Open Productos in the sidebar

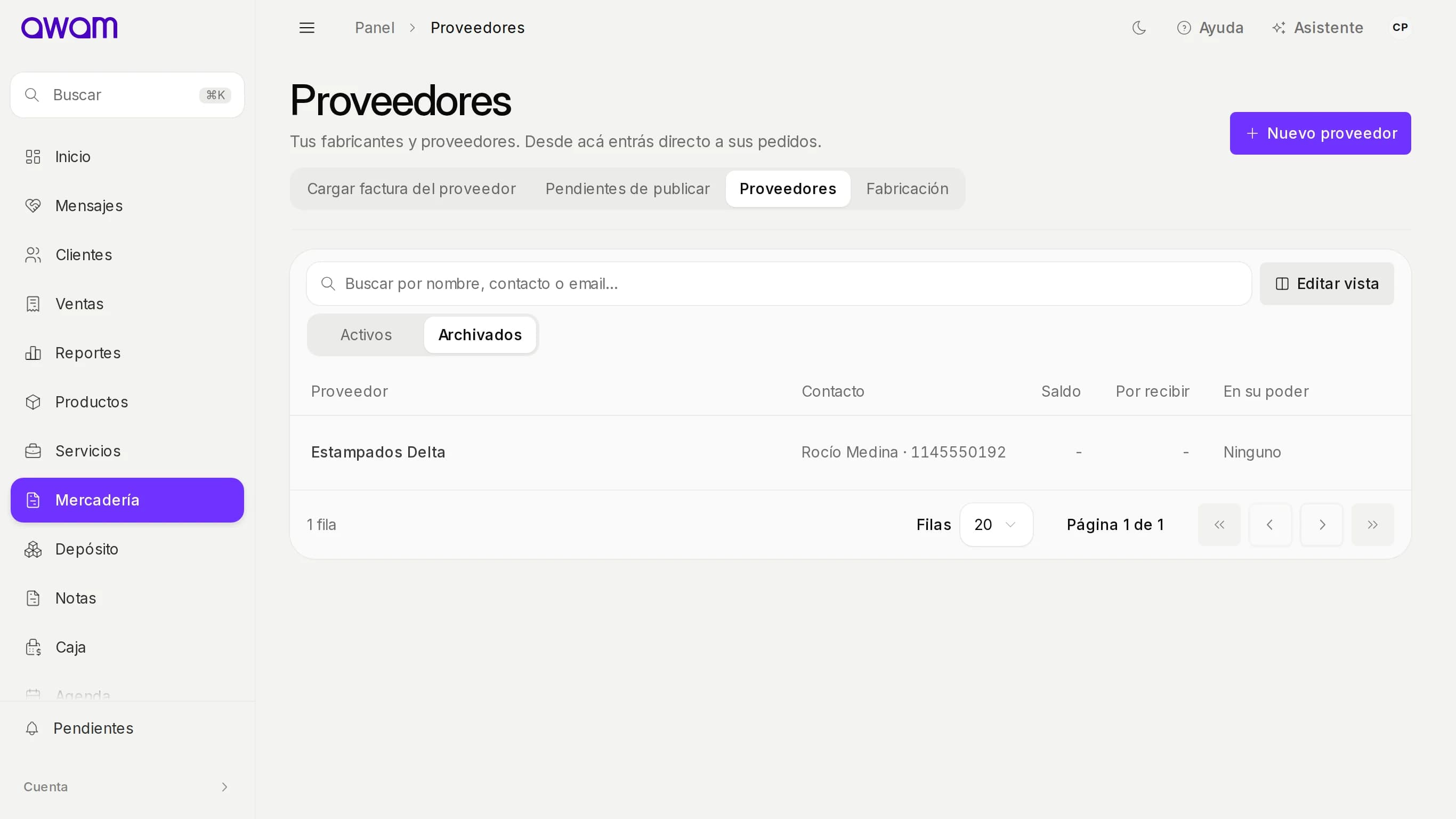tap(127, 402)
